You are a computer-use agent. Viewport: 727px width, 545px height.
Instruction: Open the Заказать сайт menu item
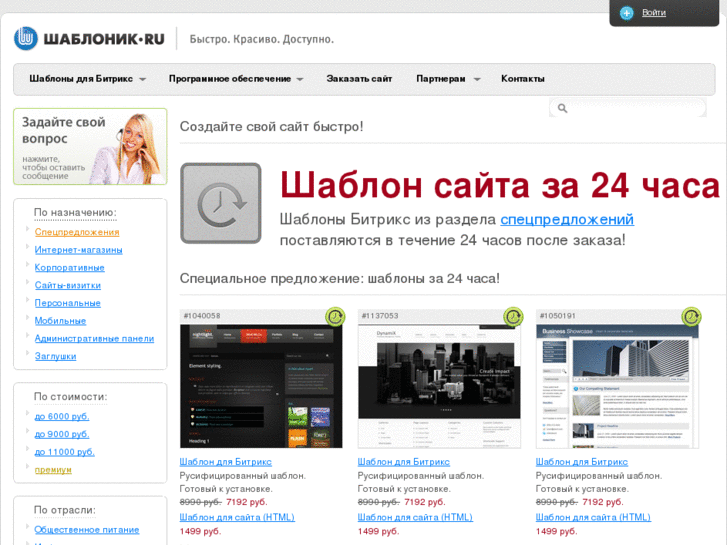[359, 79]
